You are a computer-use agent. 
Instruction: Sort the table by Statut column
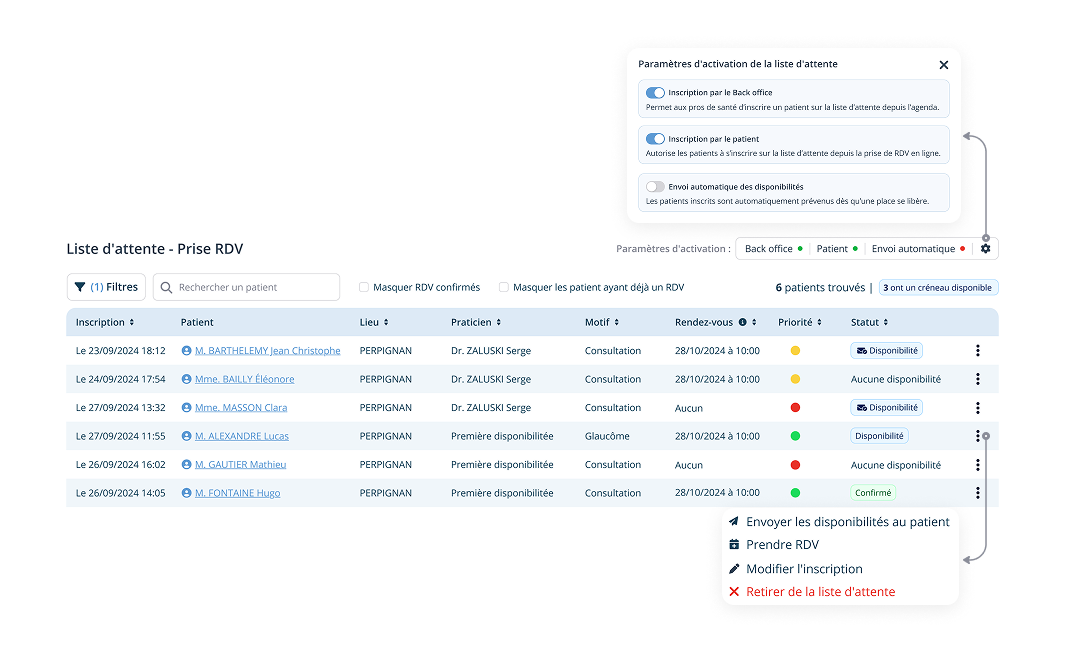click(886, 322)
